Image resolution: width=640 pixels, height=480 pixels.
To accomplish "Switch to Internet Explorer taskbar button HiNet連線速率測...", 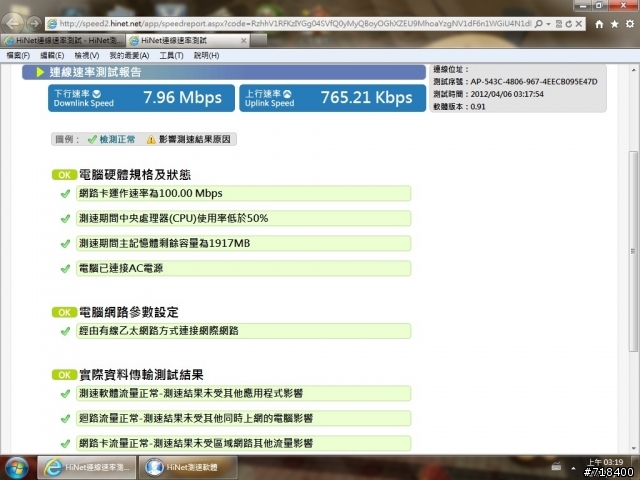I will (87, 467).
